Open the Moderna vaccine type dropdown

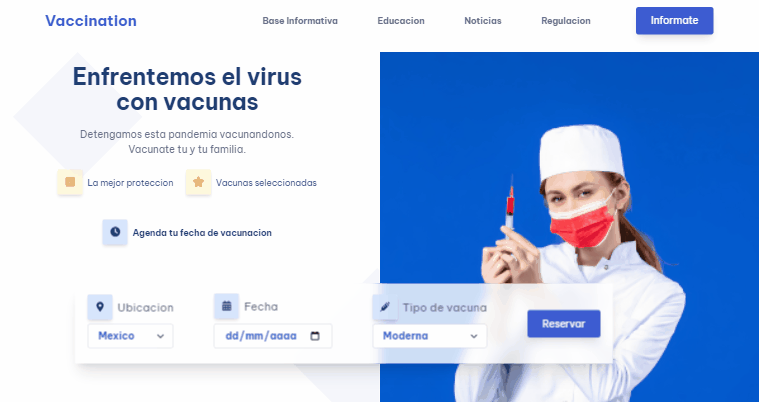[x=429, y=336]
